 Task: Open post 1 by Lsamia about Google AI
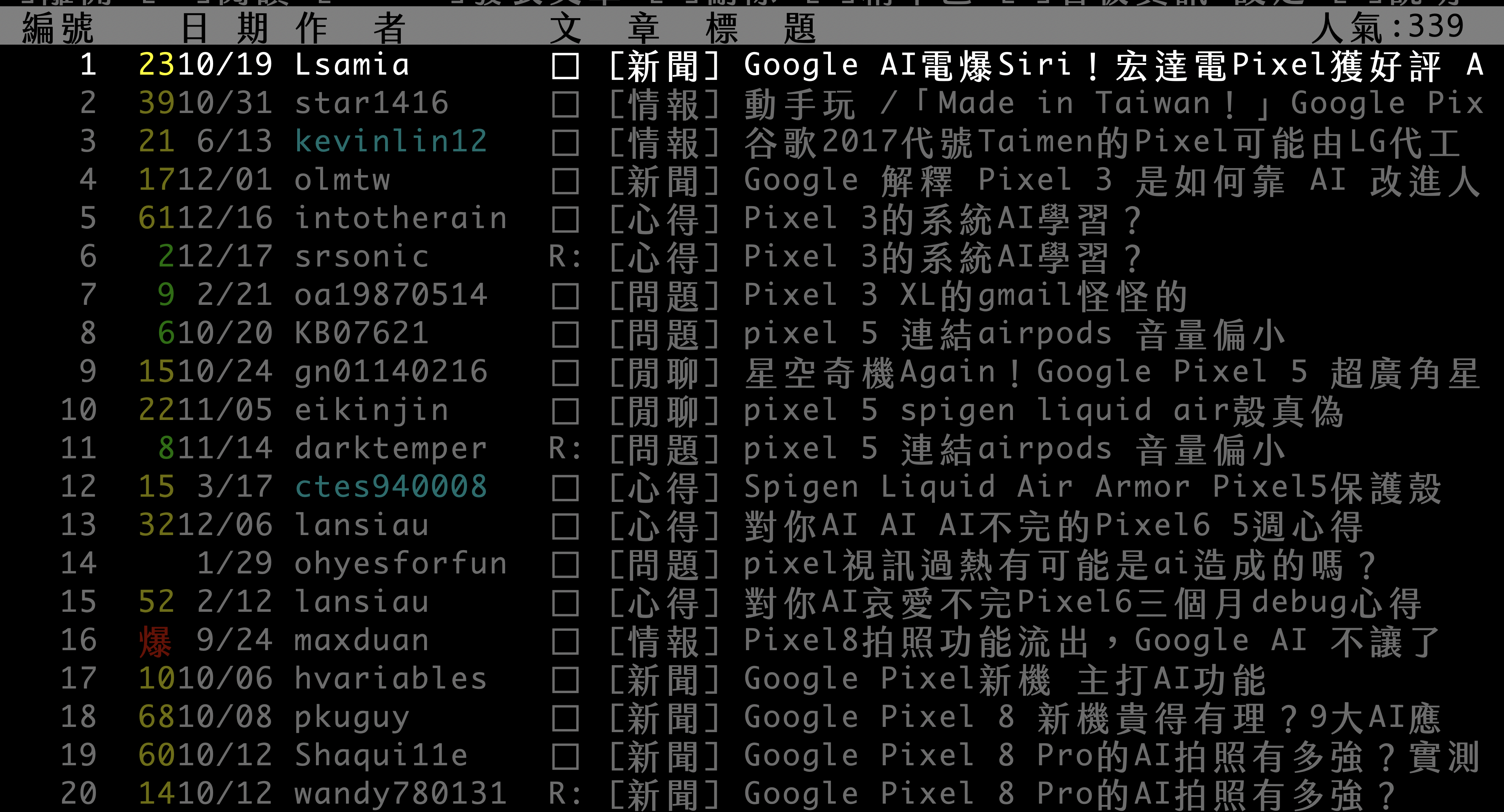point(752,64)
